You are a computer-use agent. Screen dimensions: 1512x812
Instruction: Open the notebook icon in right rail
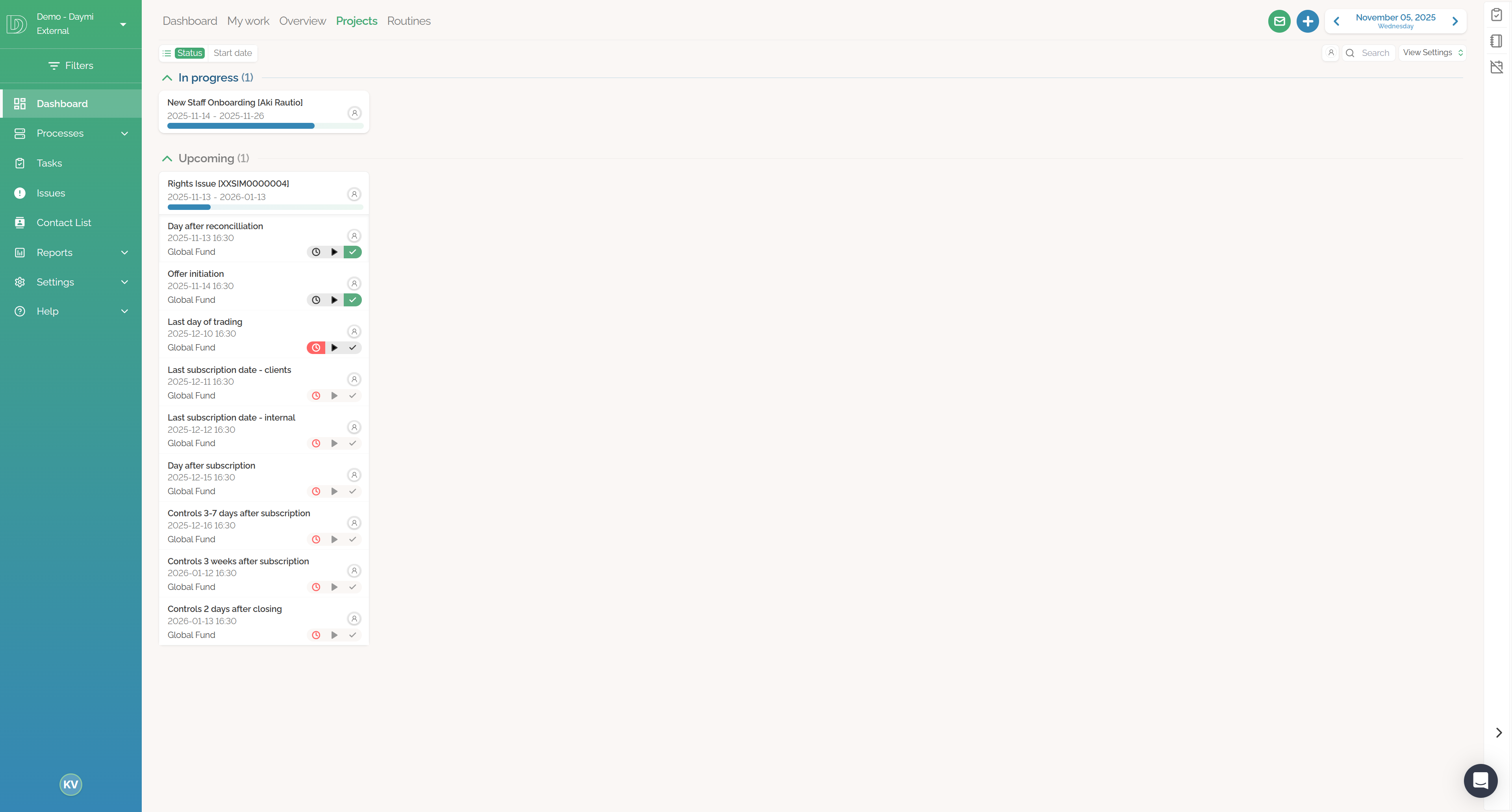1496,41
